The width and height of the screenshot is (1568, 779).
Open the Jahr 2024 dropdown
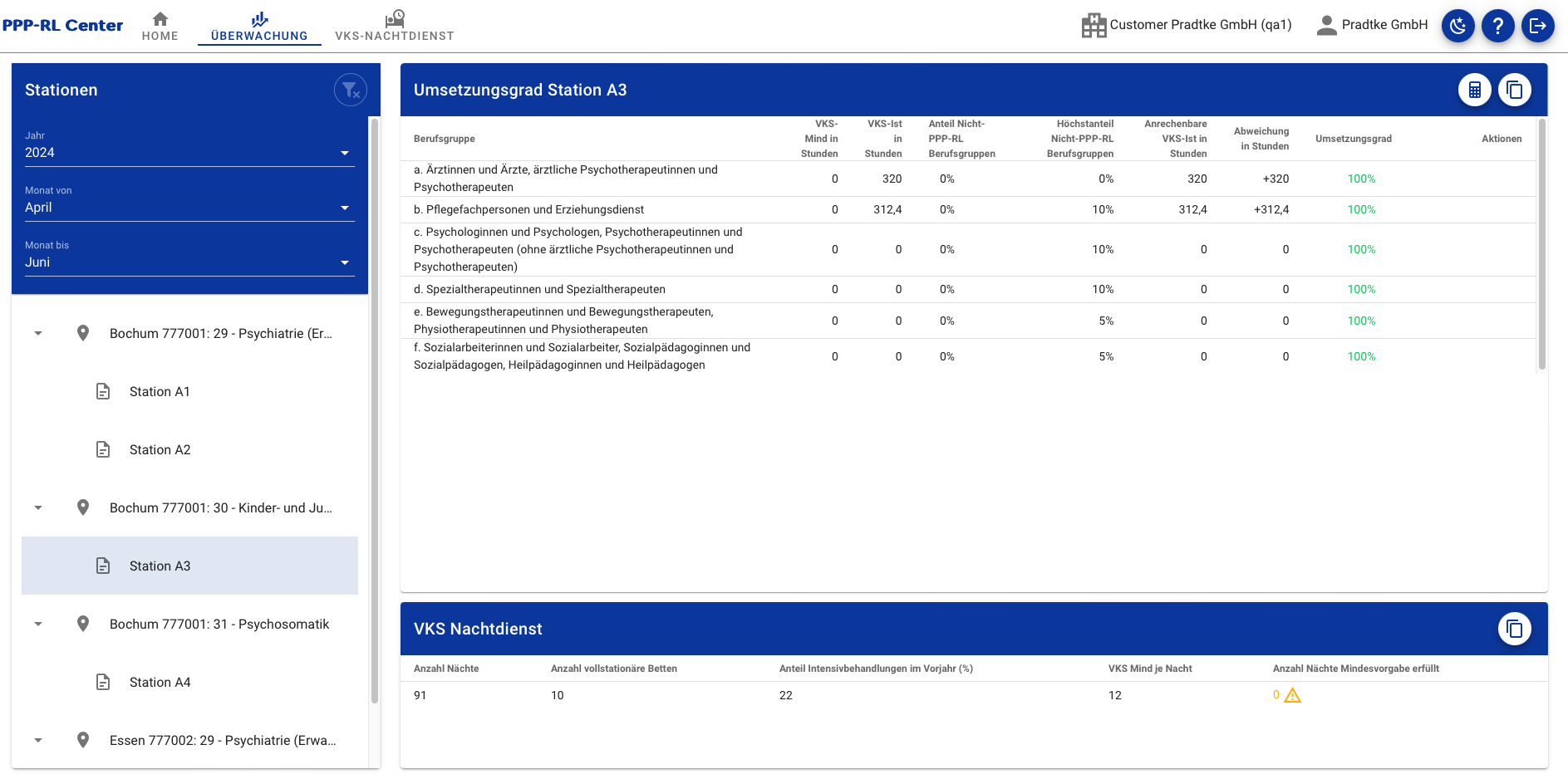point(189,152)
